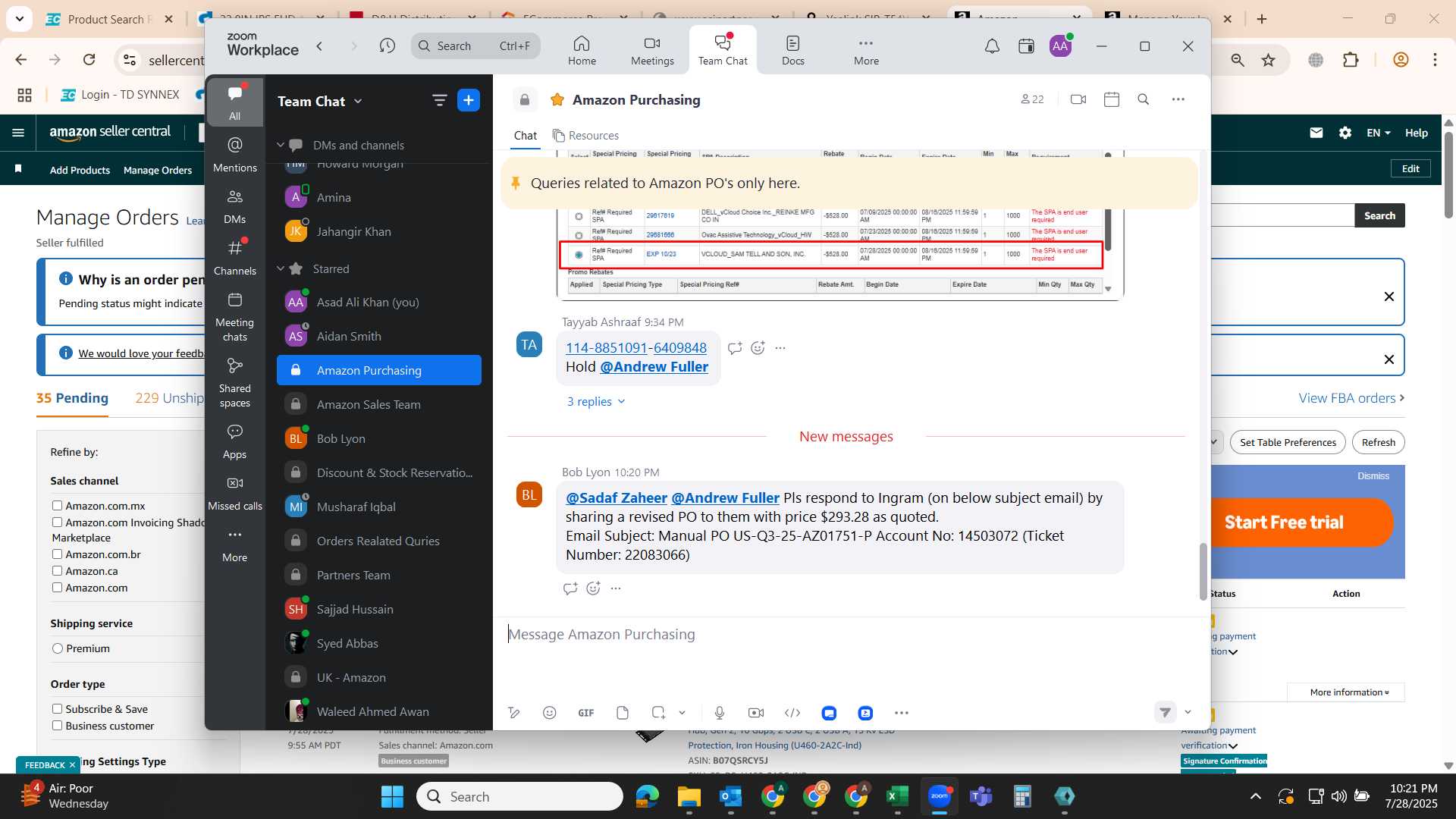Record an audio message with microphone icon

[x=720, y=713]
